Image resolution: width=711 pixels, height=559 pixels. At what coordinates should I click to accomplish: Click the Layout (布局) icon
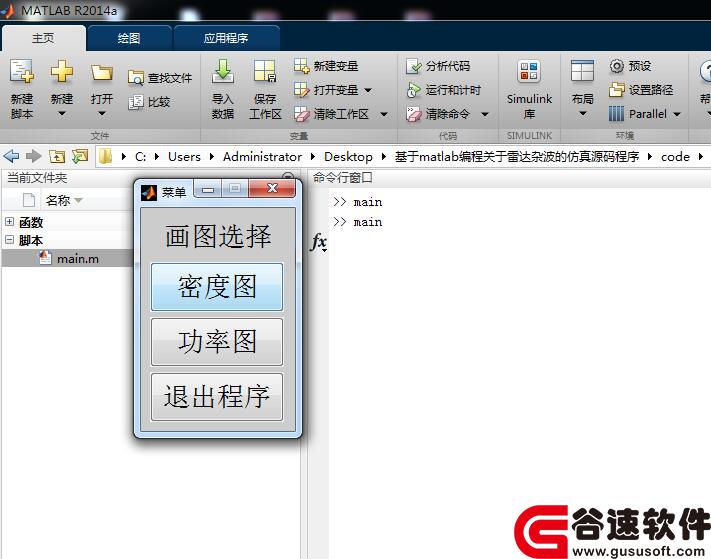582,72
